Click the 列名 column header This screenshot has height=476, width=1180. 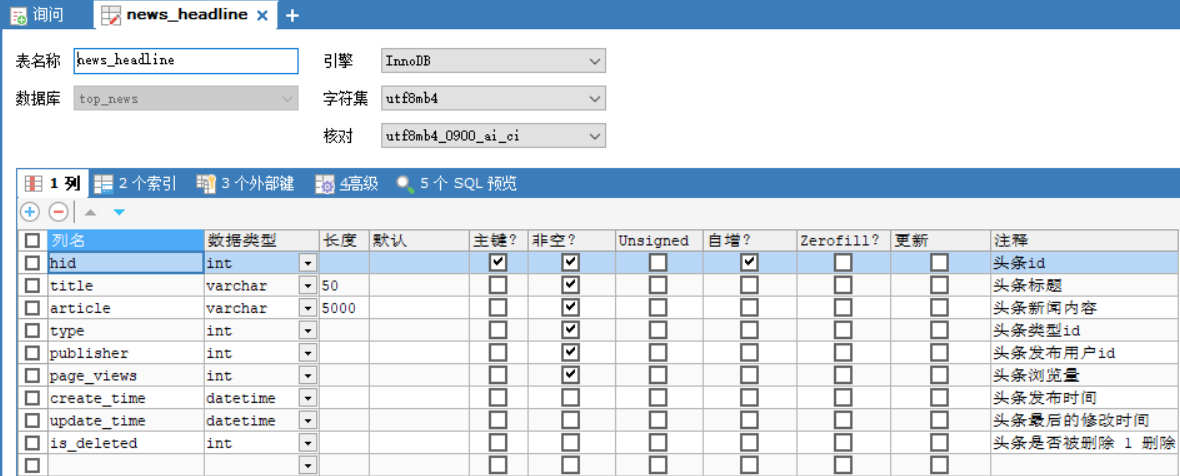[x=124, y=240]
